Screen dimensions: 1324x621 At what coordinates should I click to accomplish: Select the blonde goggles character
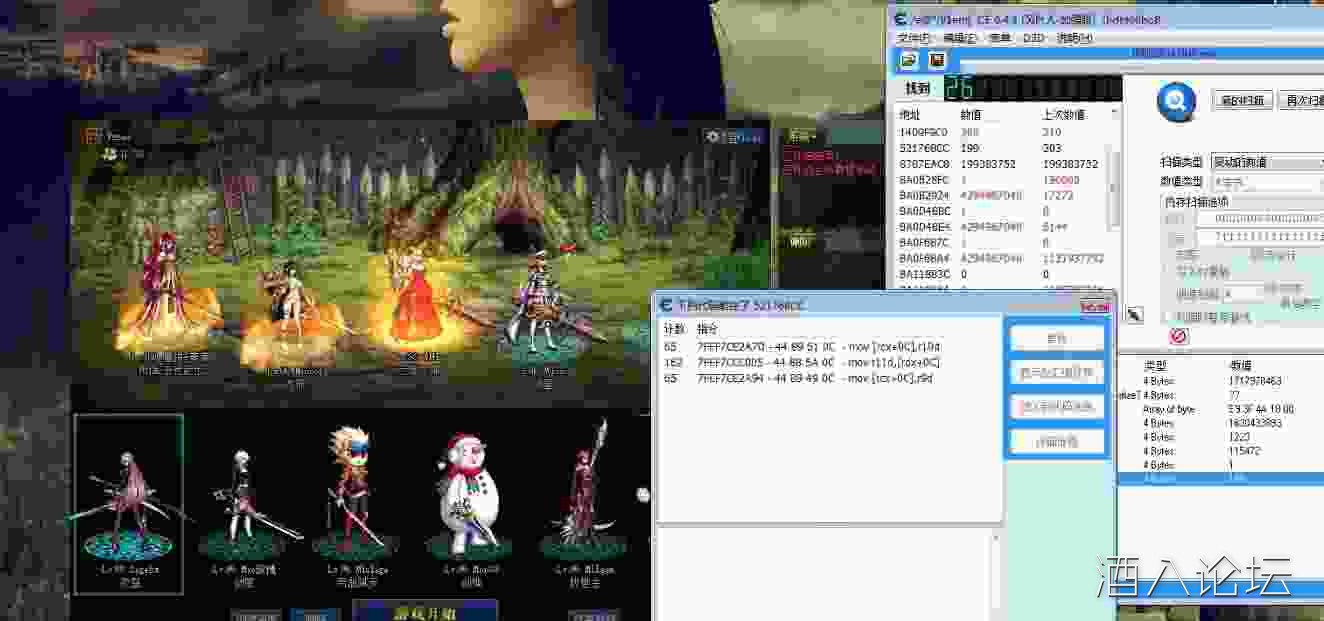click(x=355, y=495)
